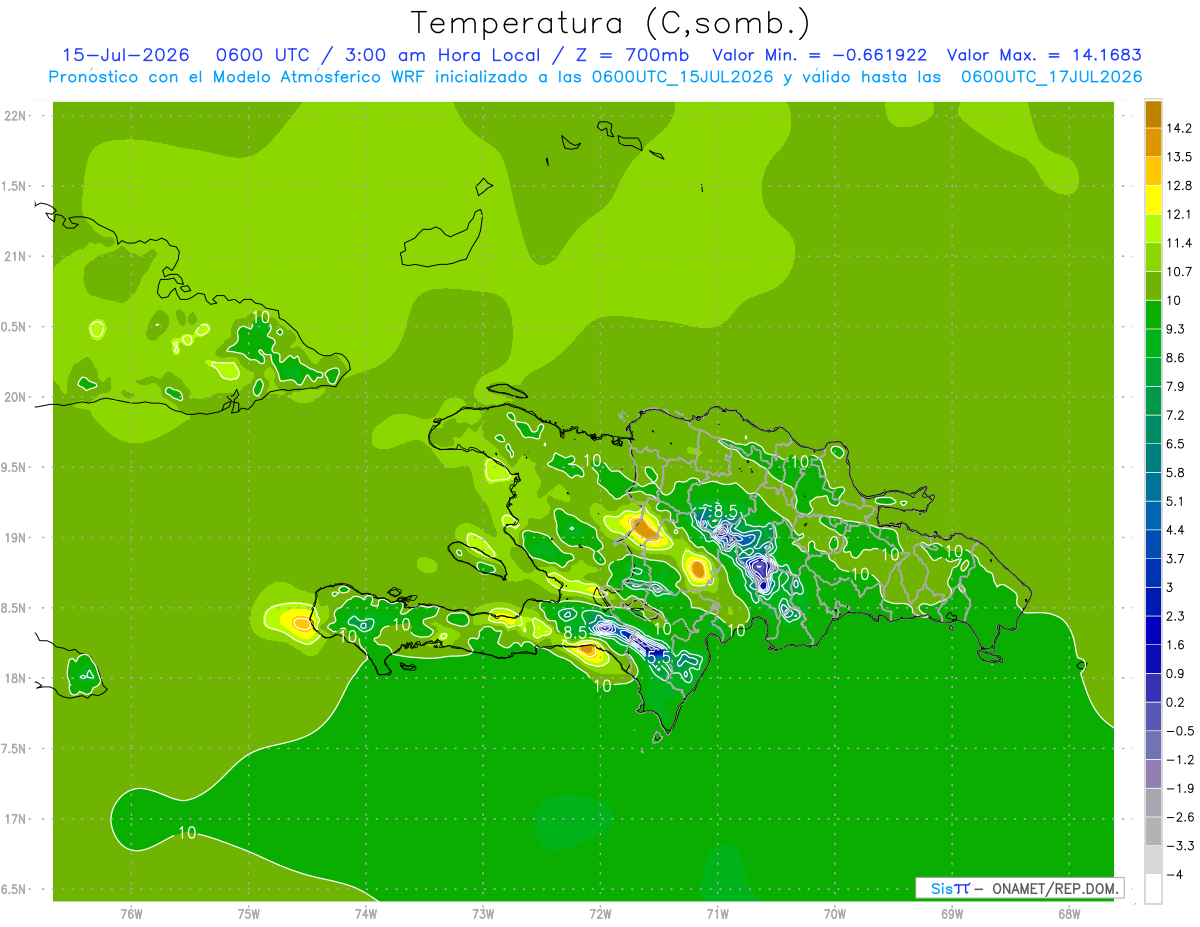1200x927 pixels.
Task: Click the '70W' longitude axis label
Action: (x=835, y=914)
